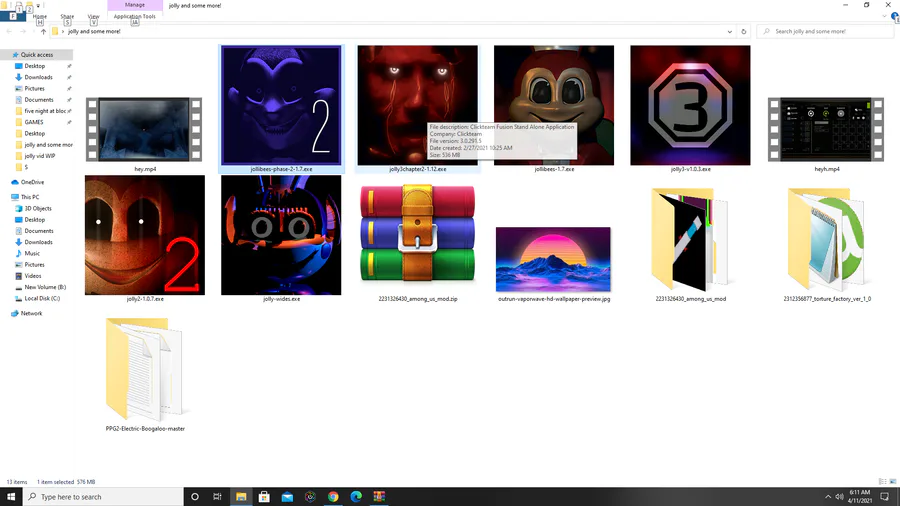Open the five night at bloc folder shortcut

(x=45, y=111)
